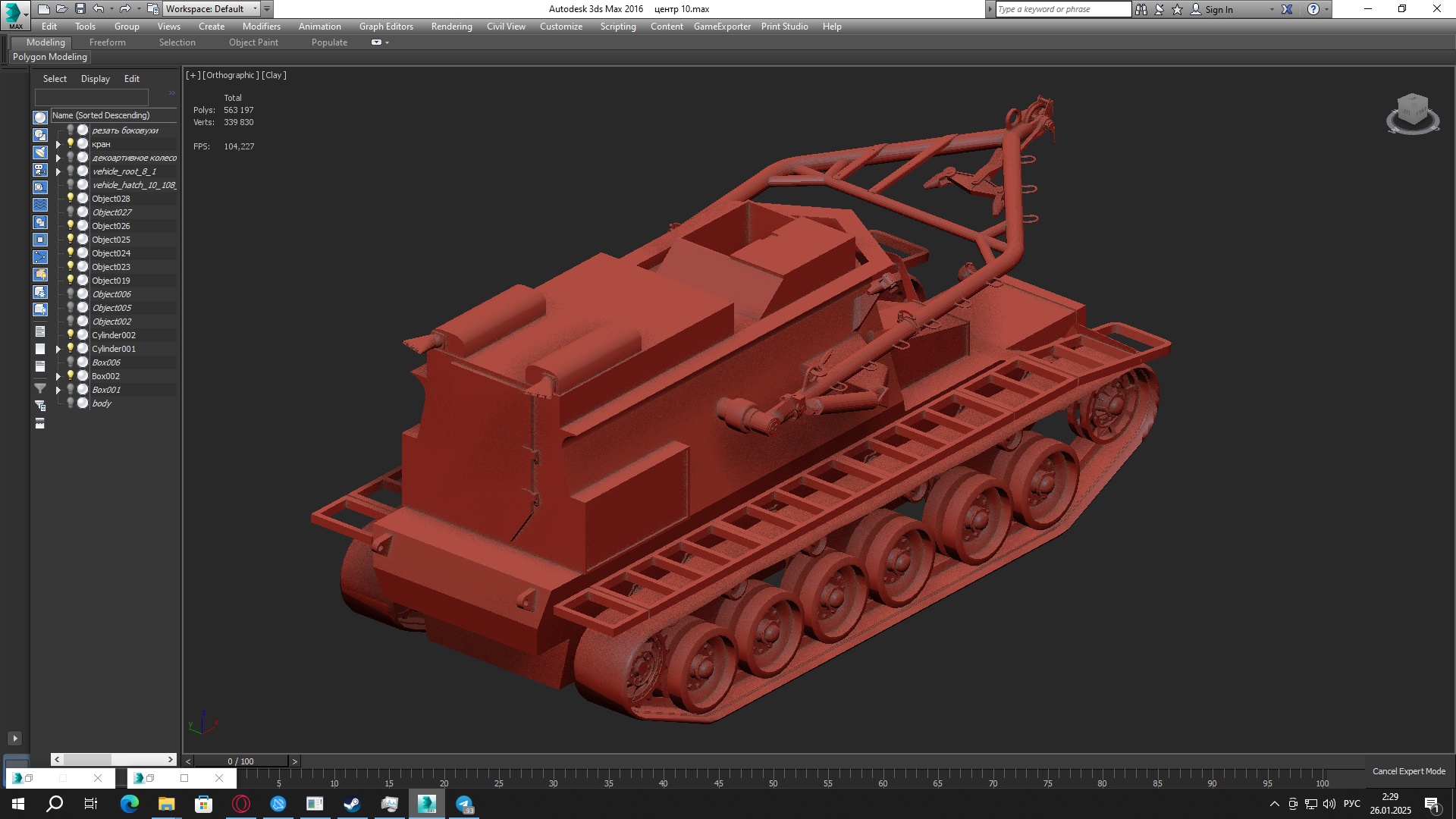Image resolution: width=1456 pixels, height=819 pixels.
Task: Open the Rendering menu
Action: click(451, 27)
